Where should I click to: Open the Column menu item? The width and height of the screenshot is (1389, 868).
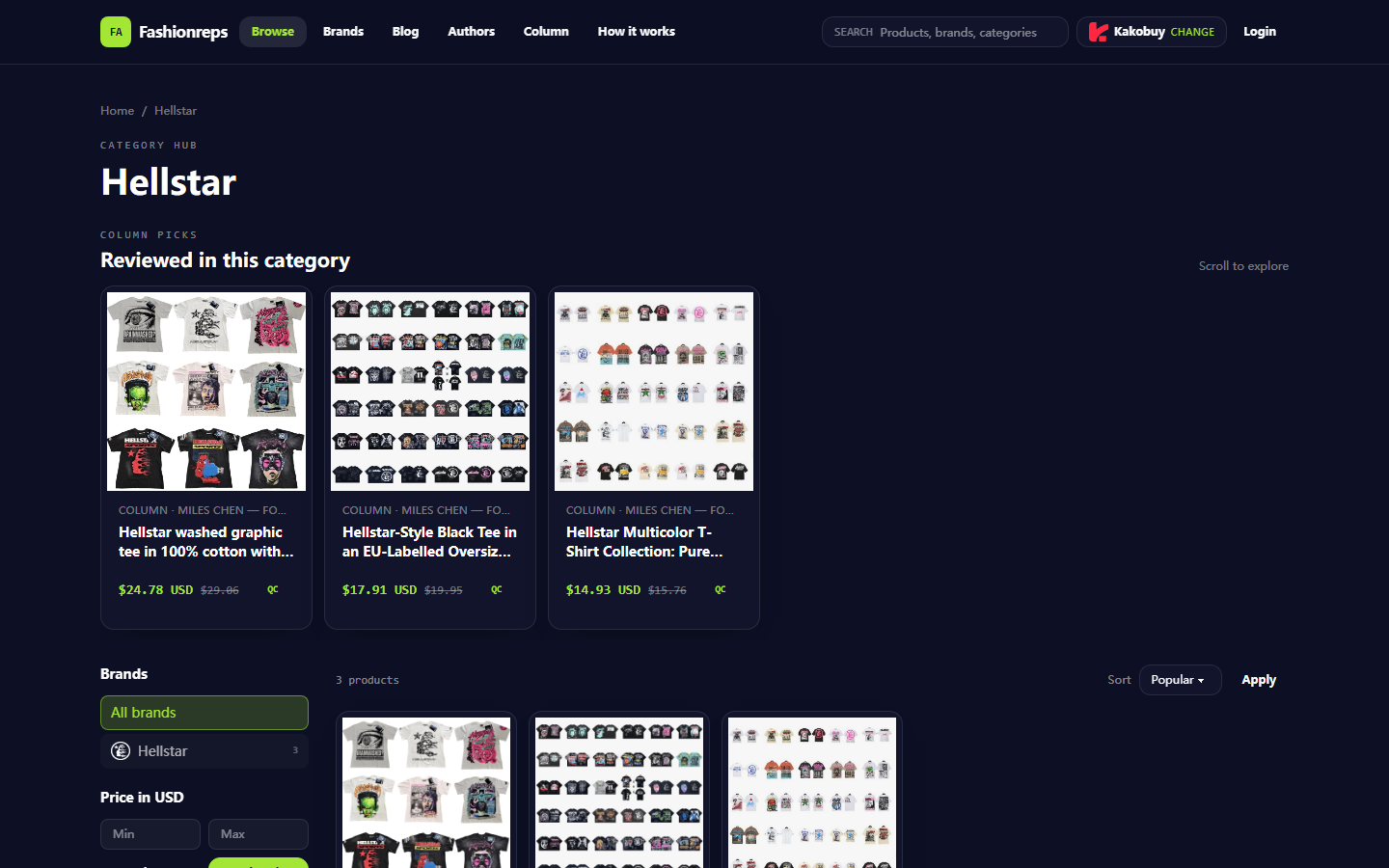click(x=546, y=32)
